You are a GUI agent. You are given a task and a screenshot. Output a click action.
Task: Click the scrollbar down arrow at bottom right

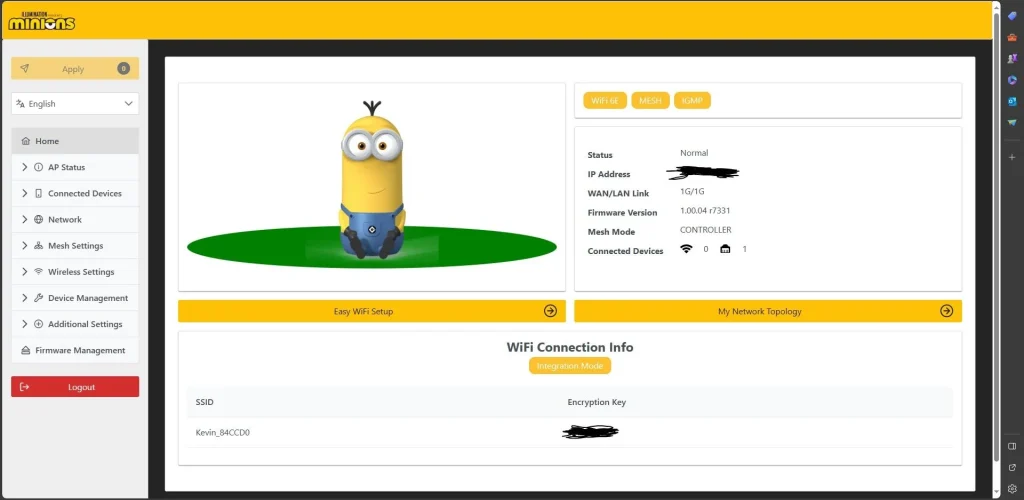pos(996,493)
